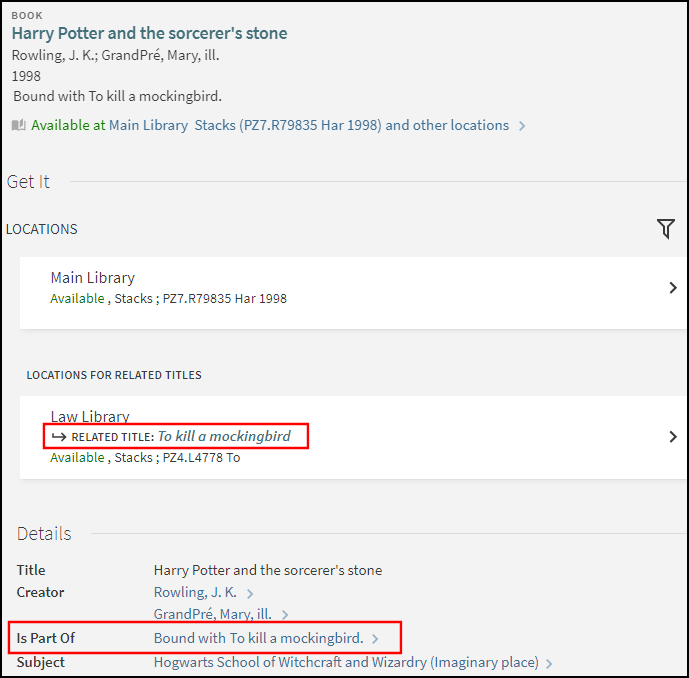Screen dimensions: 689x678
Task: Expand the Main Library location chevron
Action: pos(673,288)
